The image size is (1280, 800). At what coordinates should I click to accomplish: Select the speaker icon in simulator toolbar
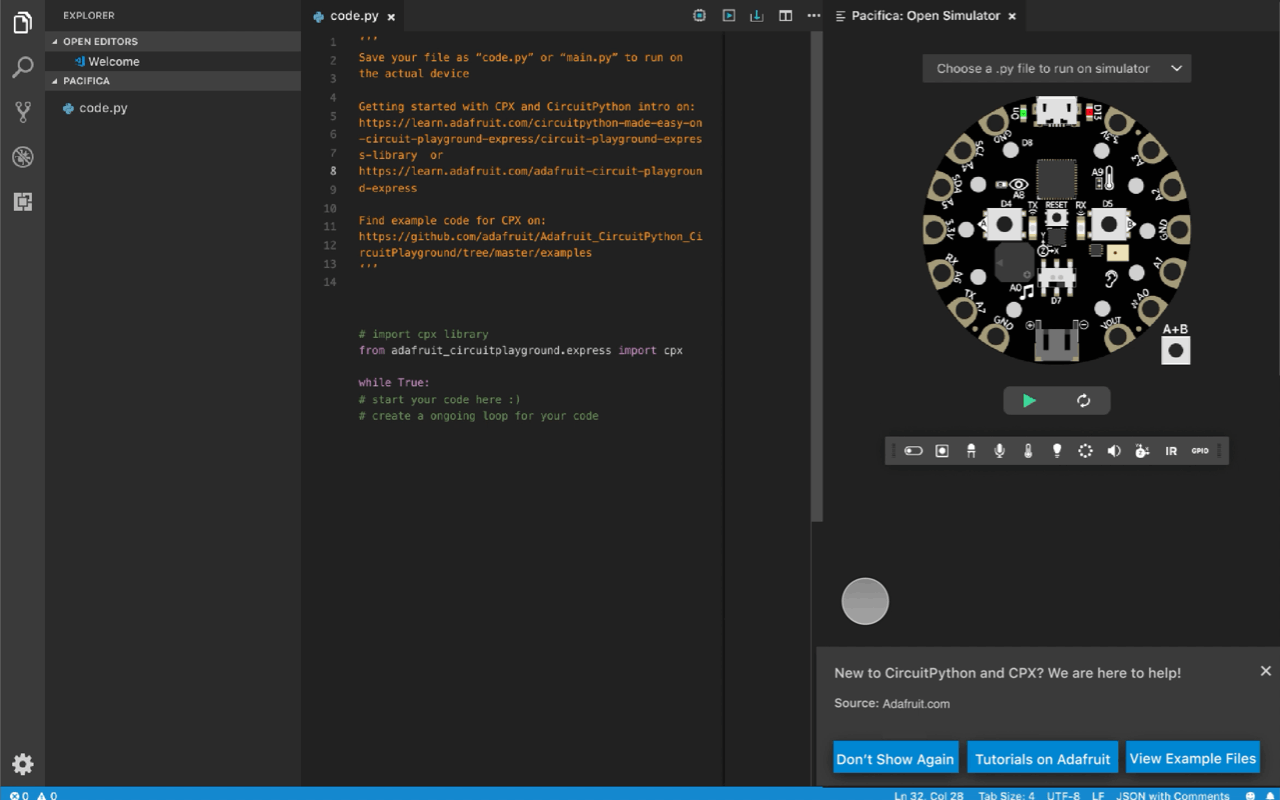coord(1114,451)
